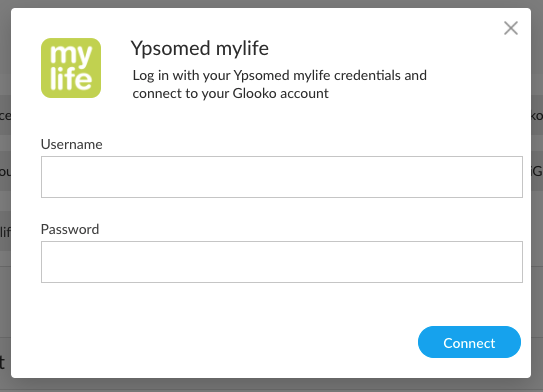
Task: Click the 'Log in with your Ypsomed' line
Action: point(280,76)
